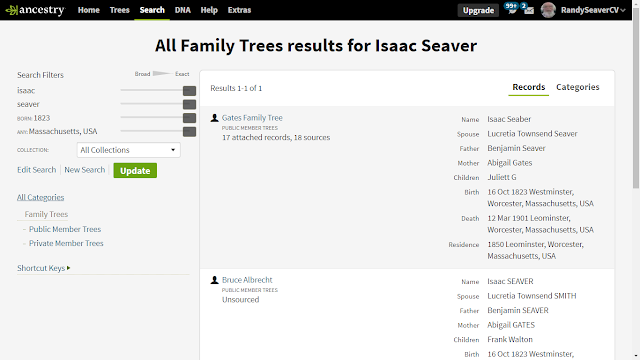This screenshot has height=360, width=640.
Task: Click the name Isaac SEAVER in second result
Action: click(x=510, y=281)
